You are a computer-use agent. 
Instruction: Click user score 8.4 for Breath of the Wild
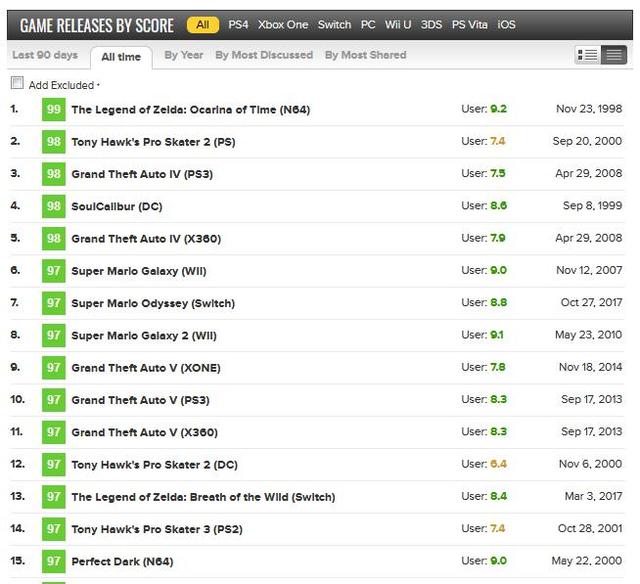pos(498,496)
